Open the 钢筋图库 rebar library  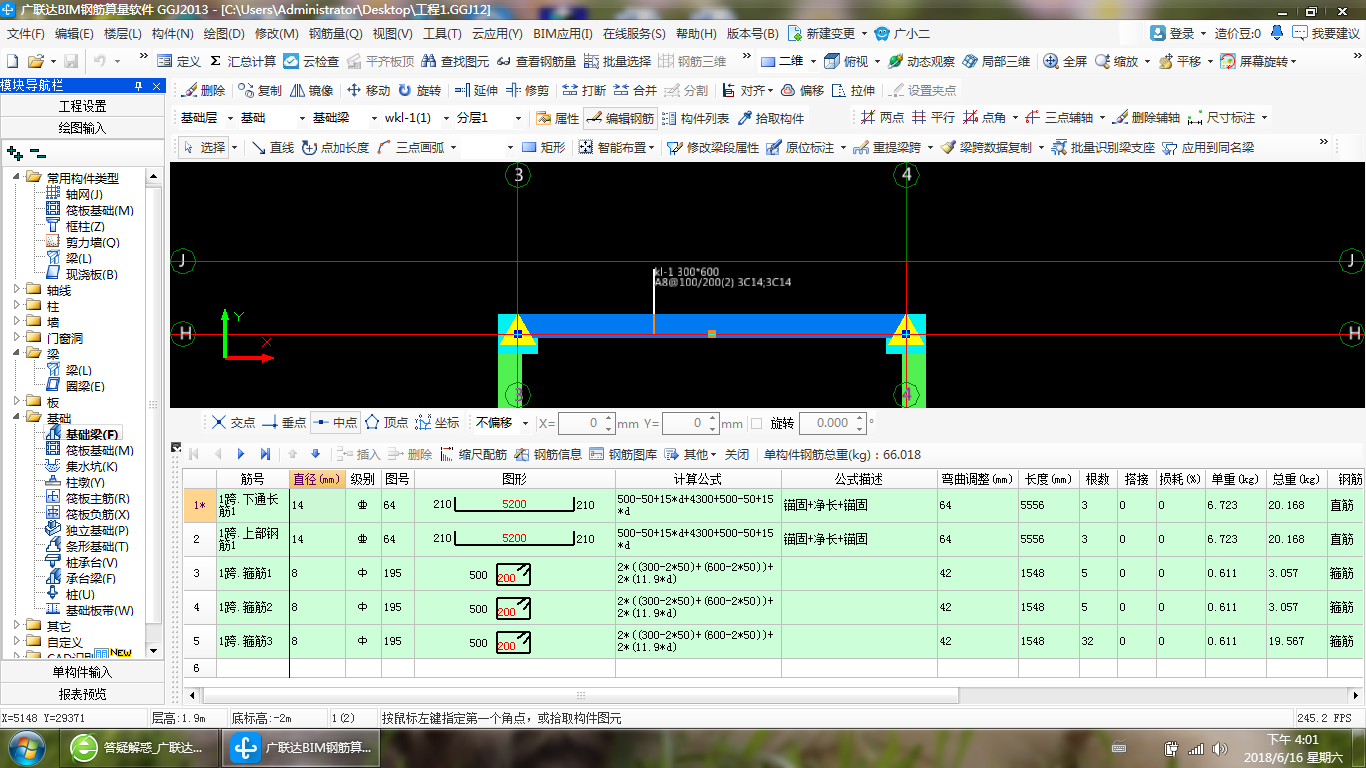click(x=623, y=454)
